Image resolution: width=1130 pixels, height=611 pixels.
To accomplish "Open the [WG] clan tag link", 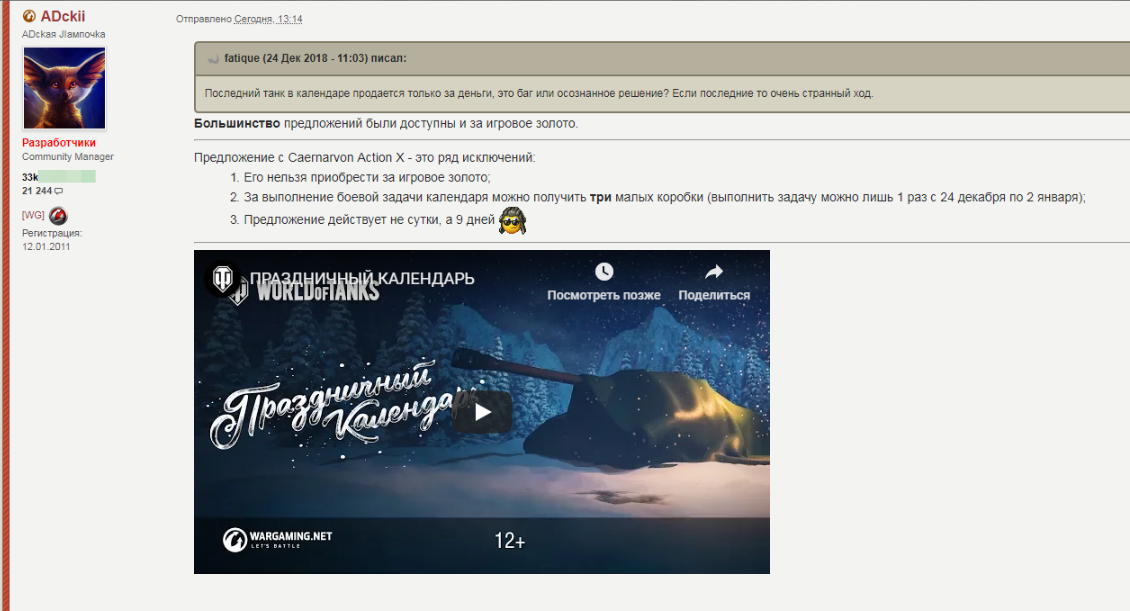I will [33, 215].
